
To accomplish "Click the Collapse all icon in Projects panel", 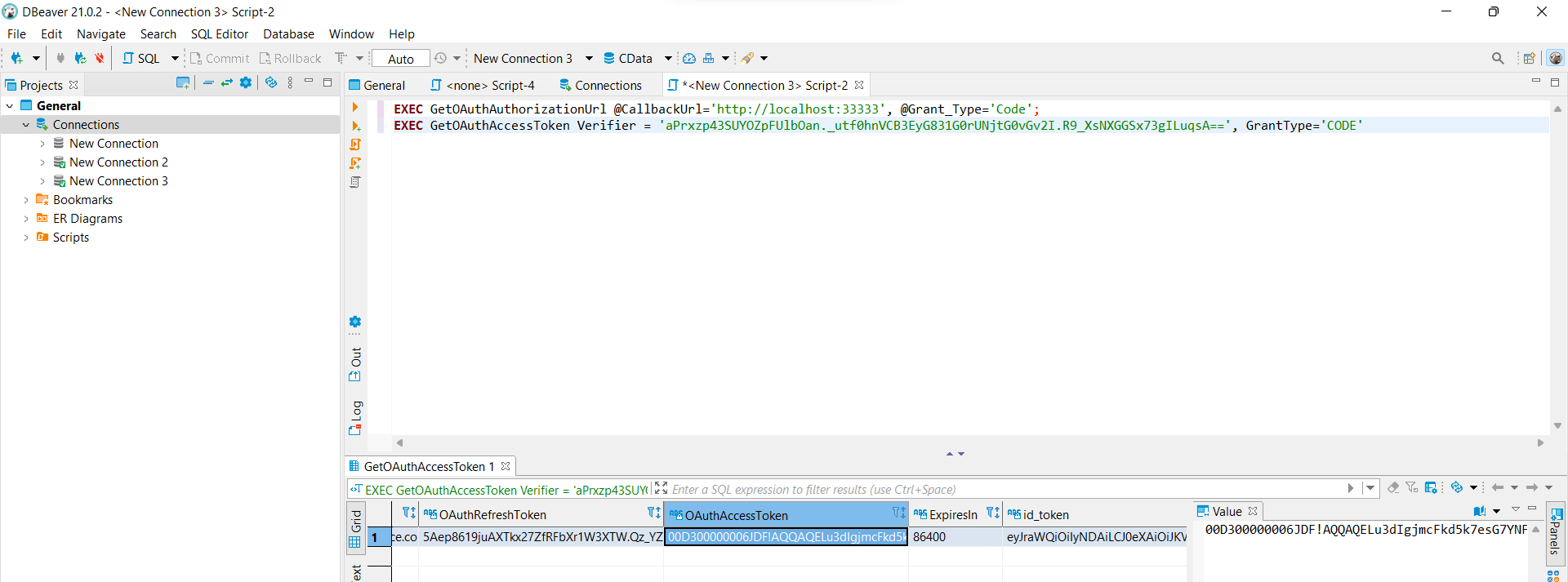I will (208, 83).
